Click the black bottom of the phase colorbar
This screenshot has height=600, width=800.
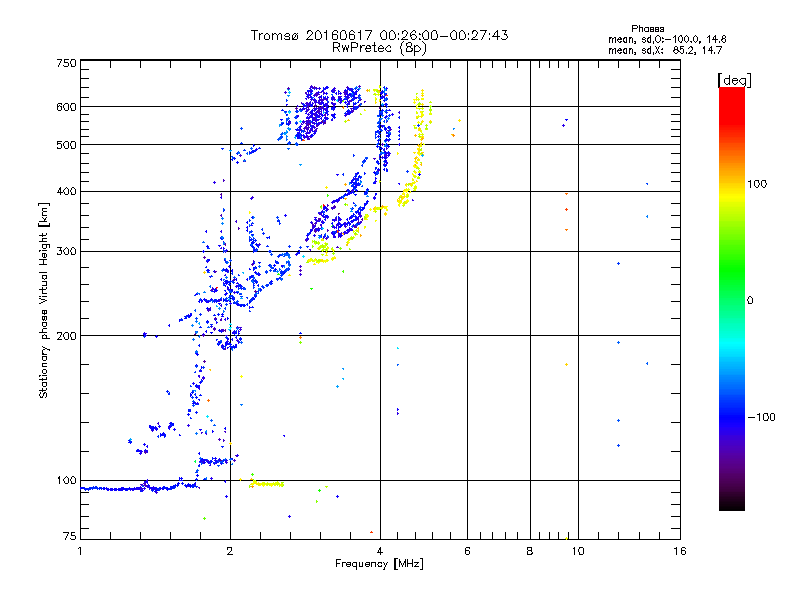[732, 503]
